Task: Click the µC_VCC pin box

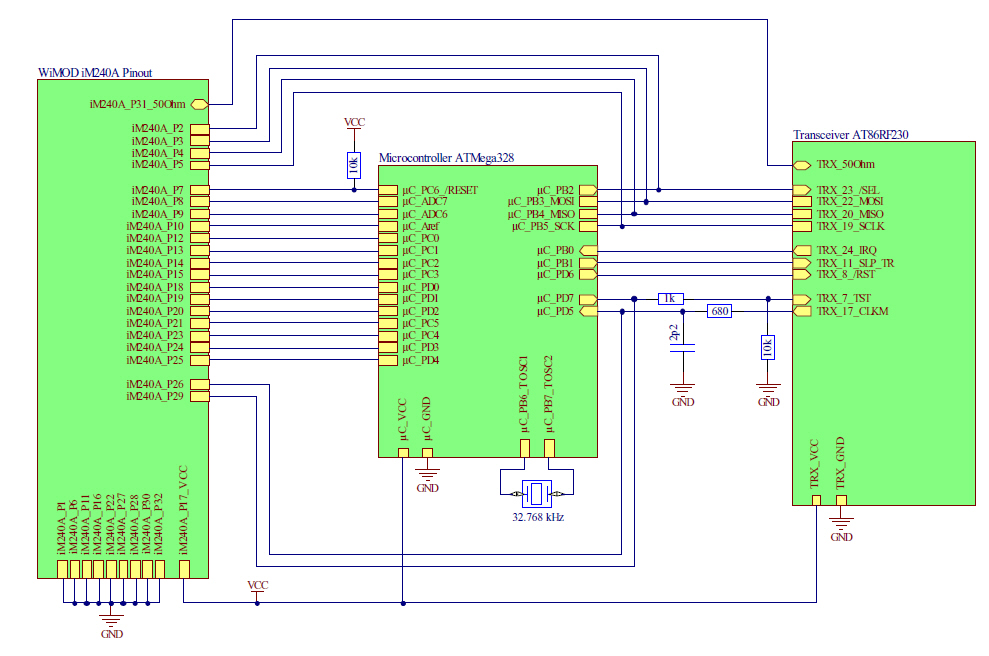Action: tap(403, 452)
